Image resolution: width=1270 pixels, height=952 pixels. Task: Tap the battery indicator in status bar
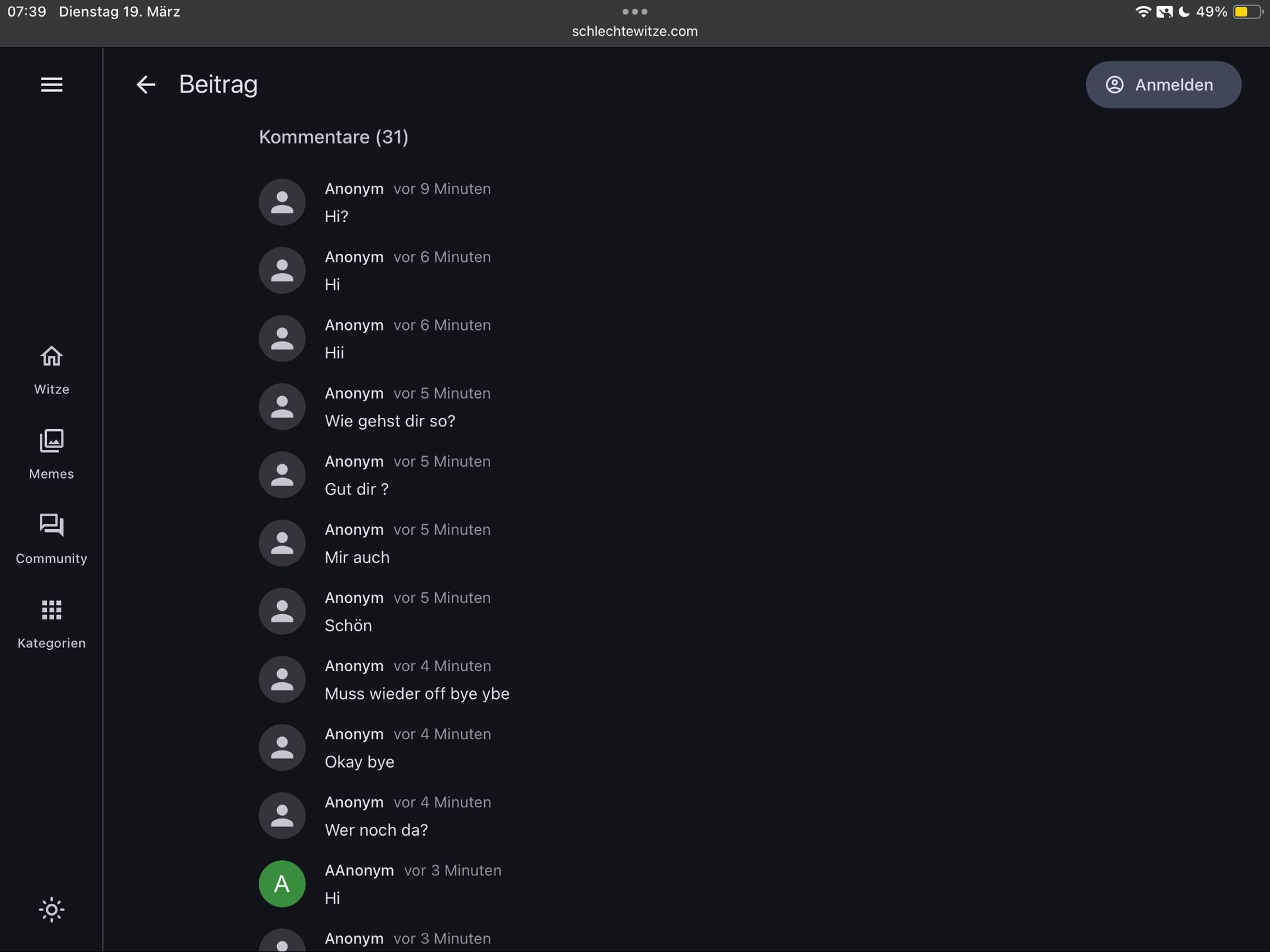pyautogui.click(x=1248, y=12)
